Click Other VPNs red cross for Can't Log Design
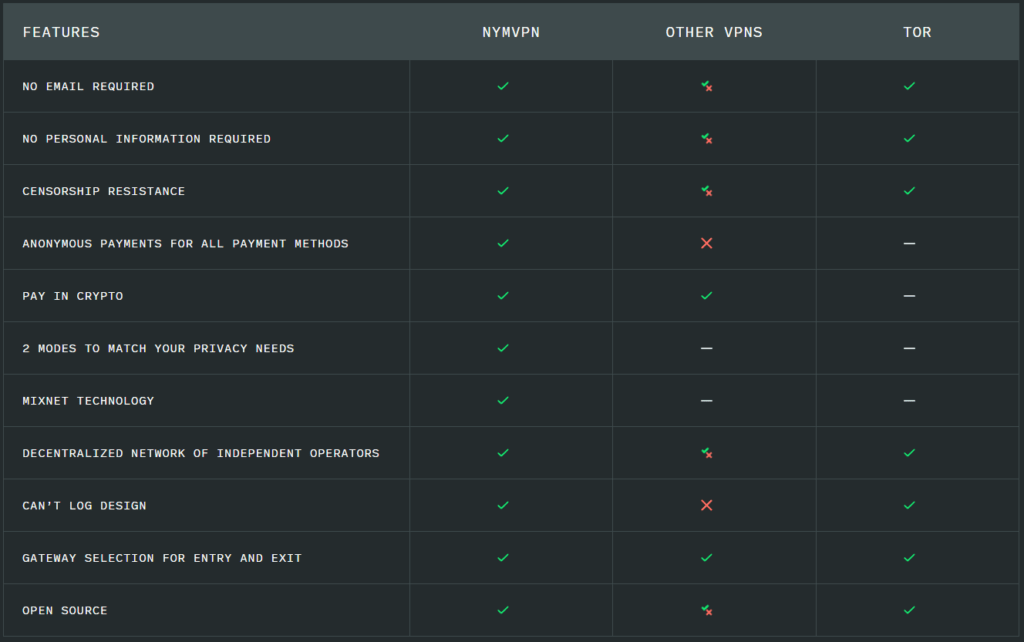Screen dimensions: 1024x642 (x=707, y=505)
